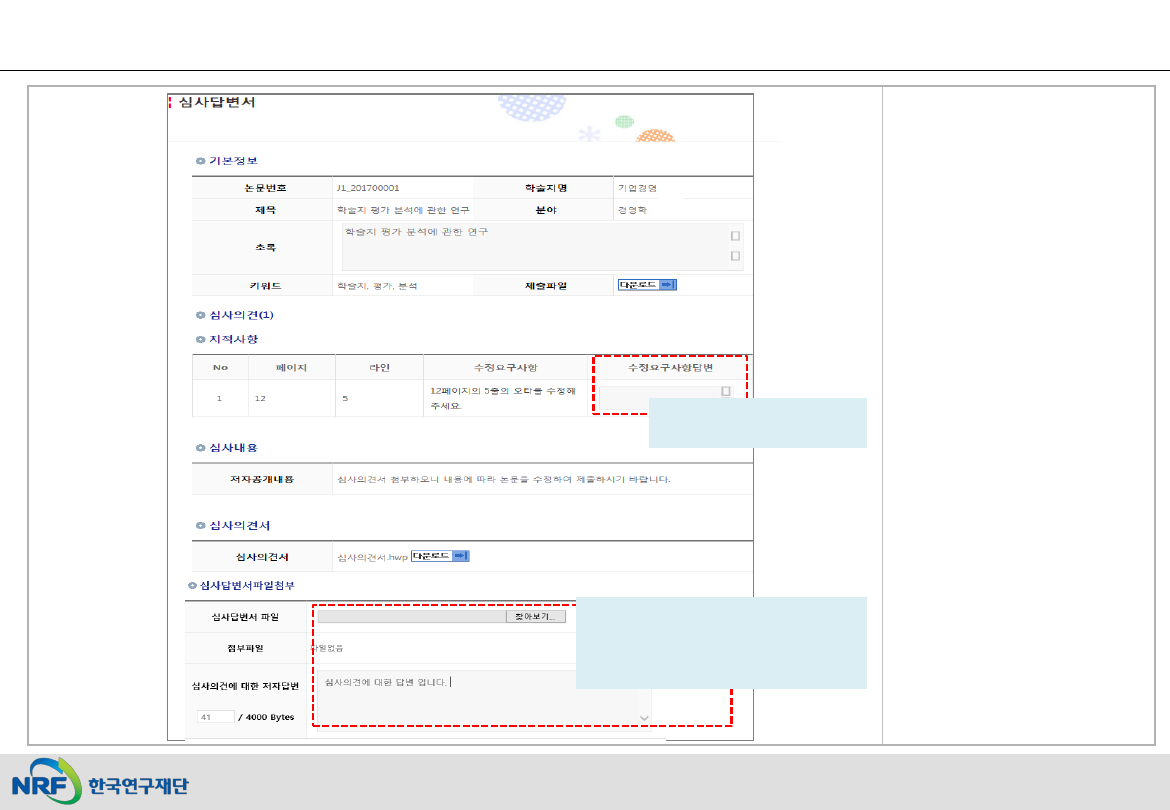
Task: Click the 심사답변서 파일 path field
Action: (x=412, y=617)
